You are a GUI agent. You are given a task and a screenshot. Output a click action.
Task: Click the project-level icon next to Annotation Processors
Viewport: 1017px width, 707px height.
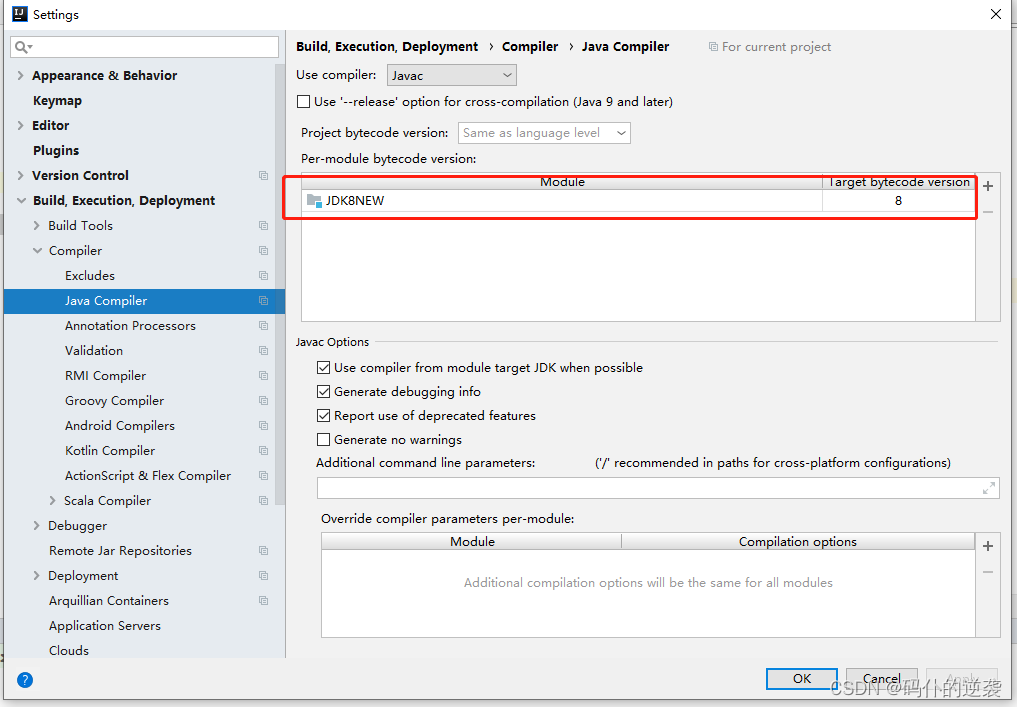[263, 325]
